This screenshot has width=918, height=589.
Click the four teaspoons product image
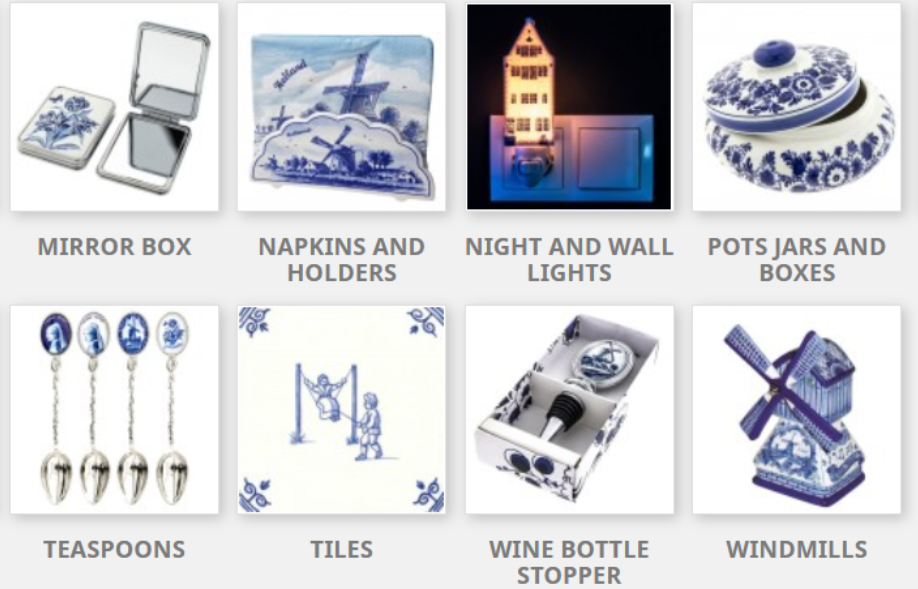pos(114,409)
